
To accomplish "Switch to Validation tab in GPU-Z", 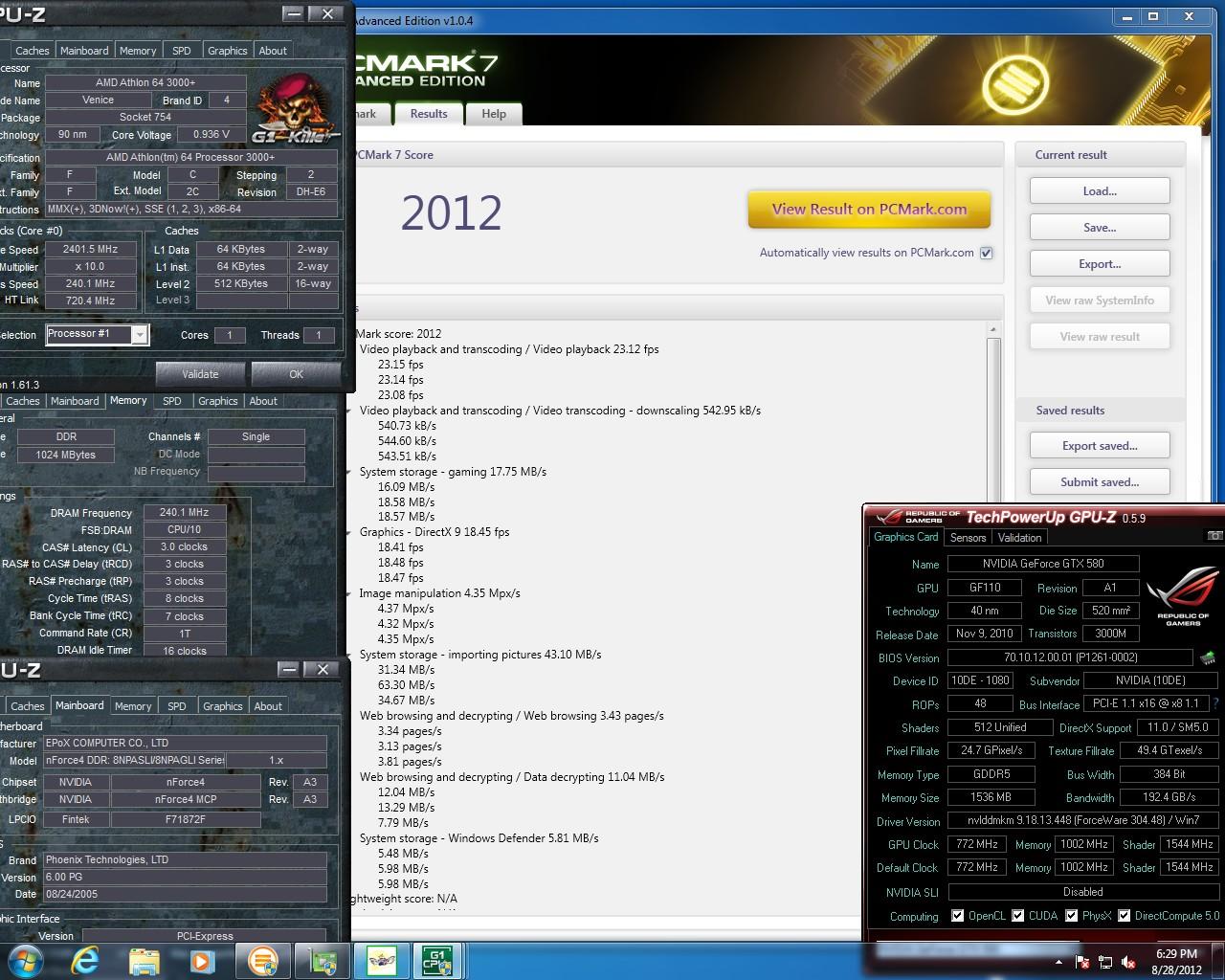I will (1019, 537).
